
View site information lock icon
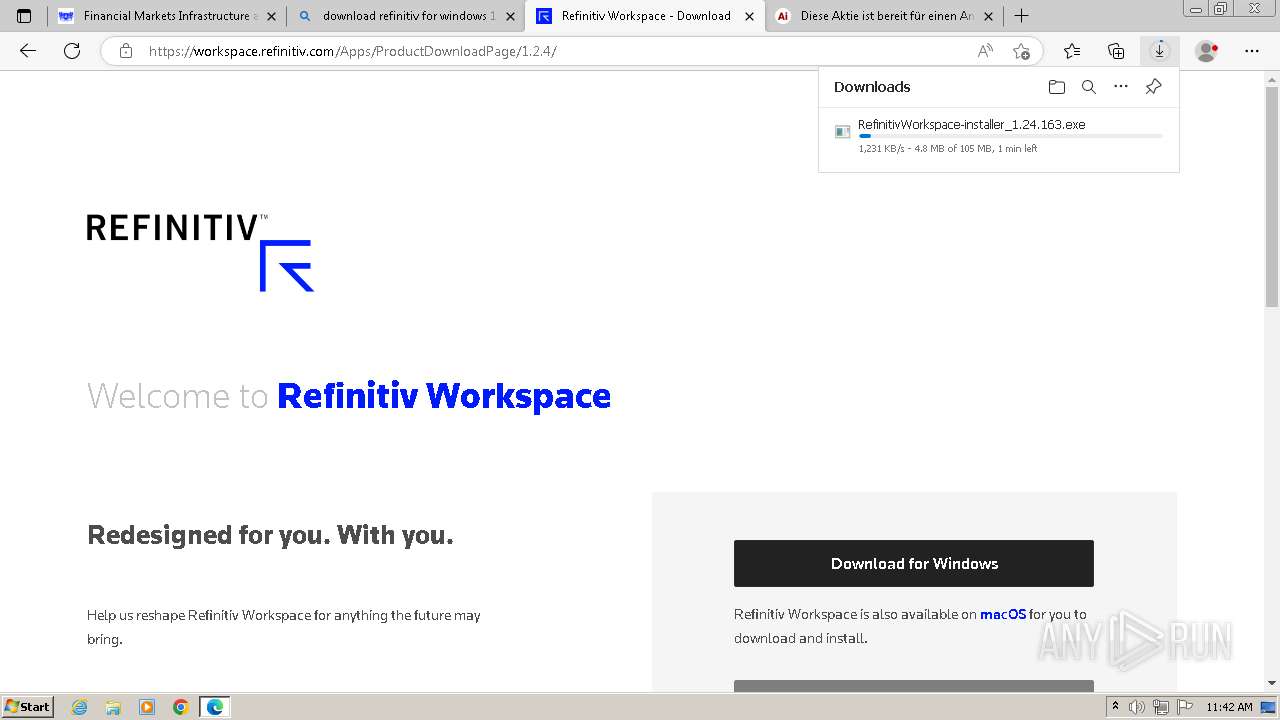(126, 51)
